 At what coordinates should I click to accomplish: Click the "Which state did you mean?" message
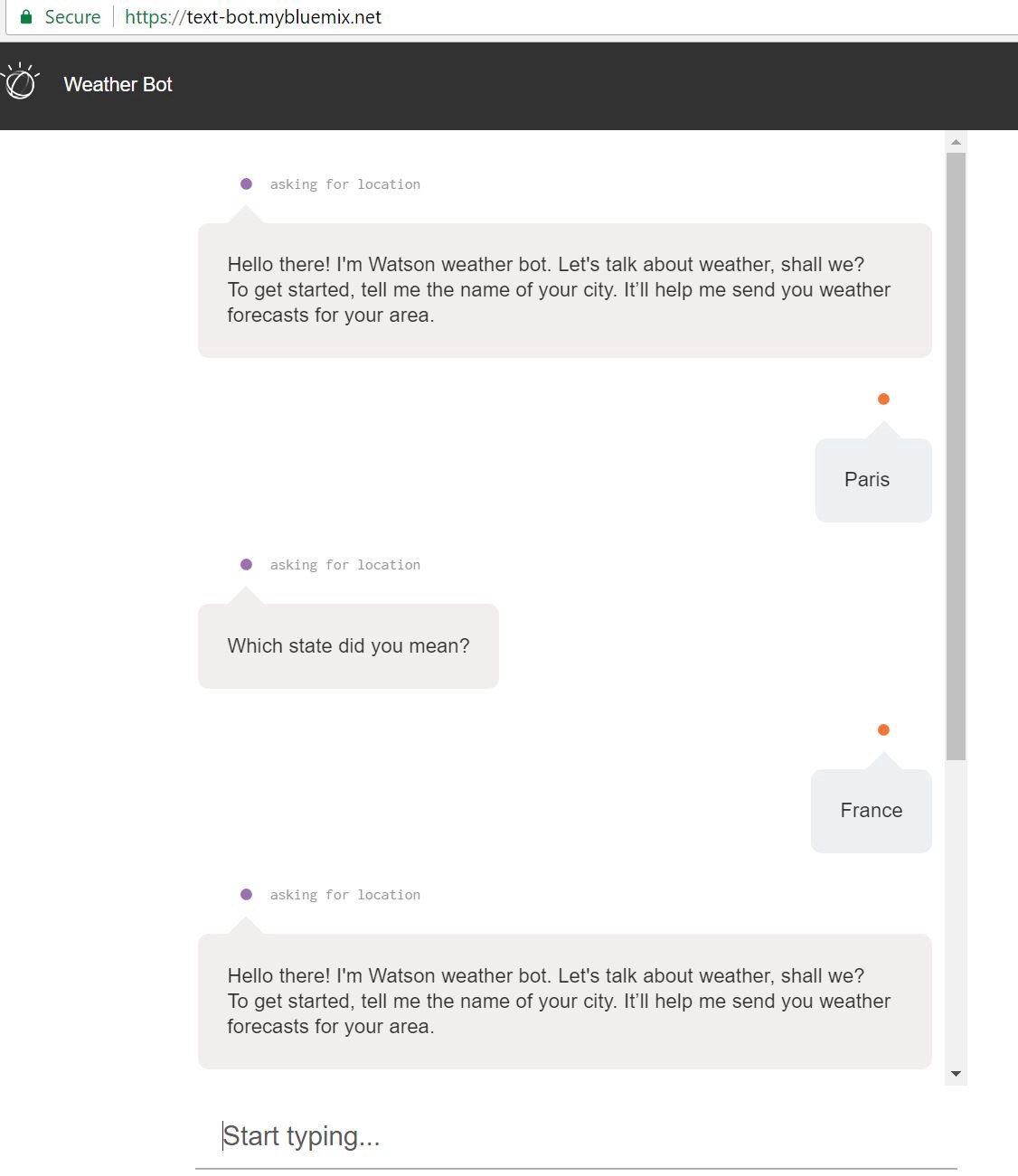tap(348, 646)
